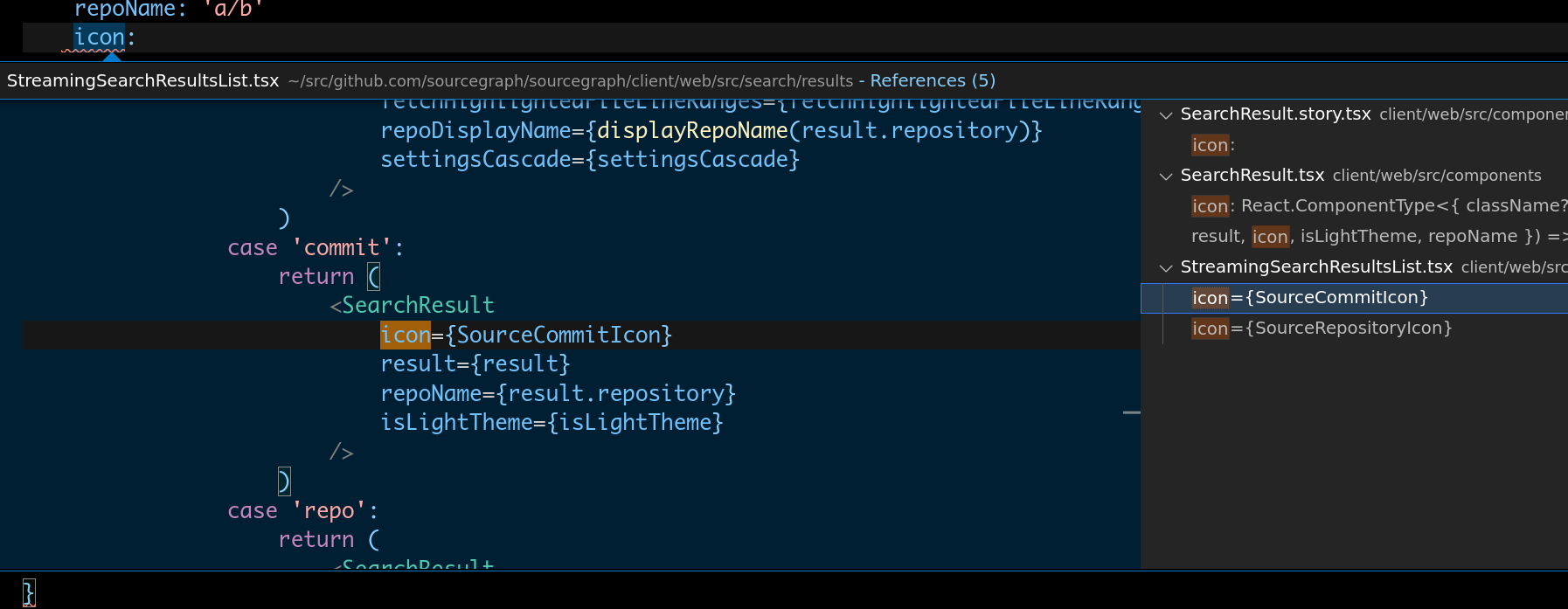The width and height of the screenshot is (1568, 609).
Task: Click isLightTheme={isLightTheme} prop line
Action: pyautogui.click(x=552, y=423)
